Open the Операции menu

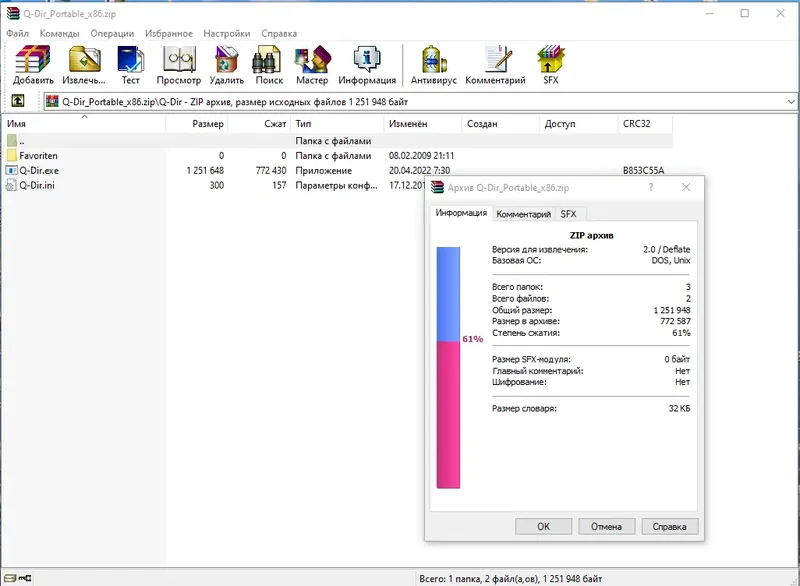point(112,33)
